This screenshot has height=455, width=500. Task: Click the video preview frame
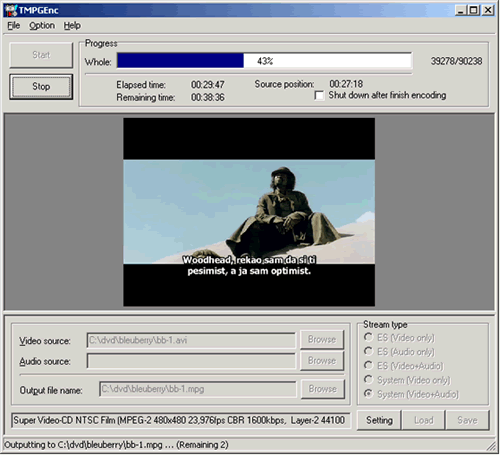coord(249,212)
